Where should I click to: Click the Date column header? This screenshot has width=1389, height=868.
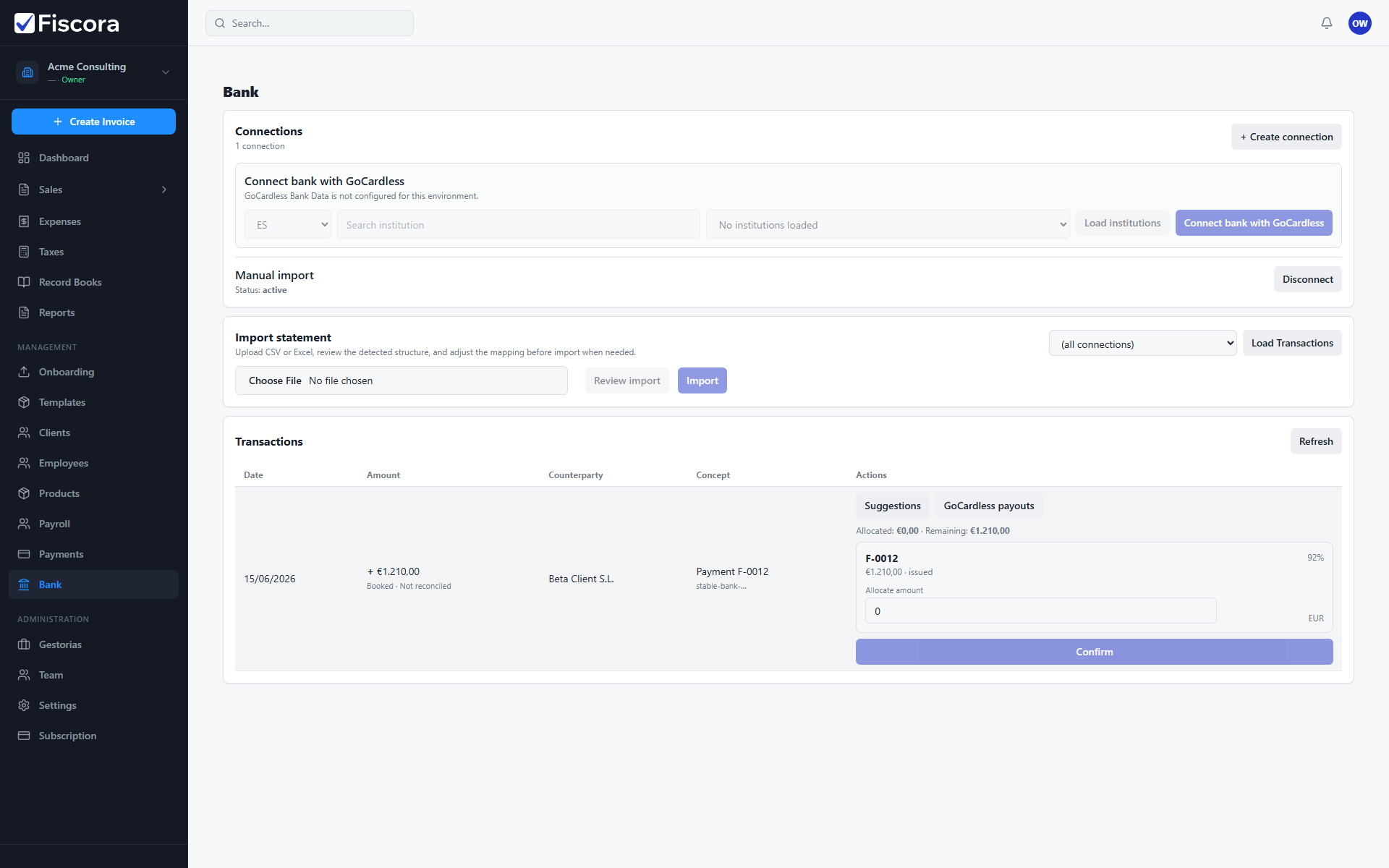[253, 475]
